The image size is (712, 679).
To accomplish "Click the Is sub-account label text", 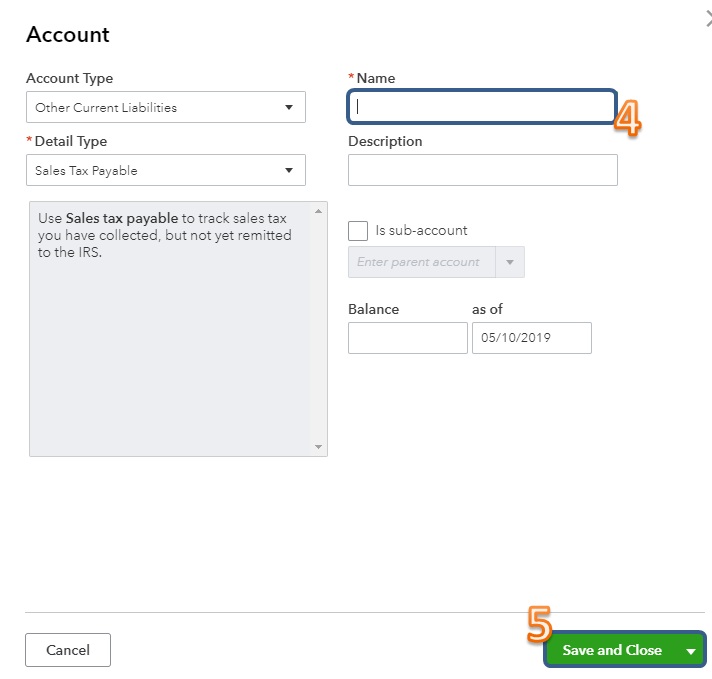I will coord(421,230).
